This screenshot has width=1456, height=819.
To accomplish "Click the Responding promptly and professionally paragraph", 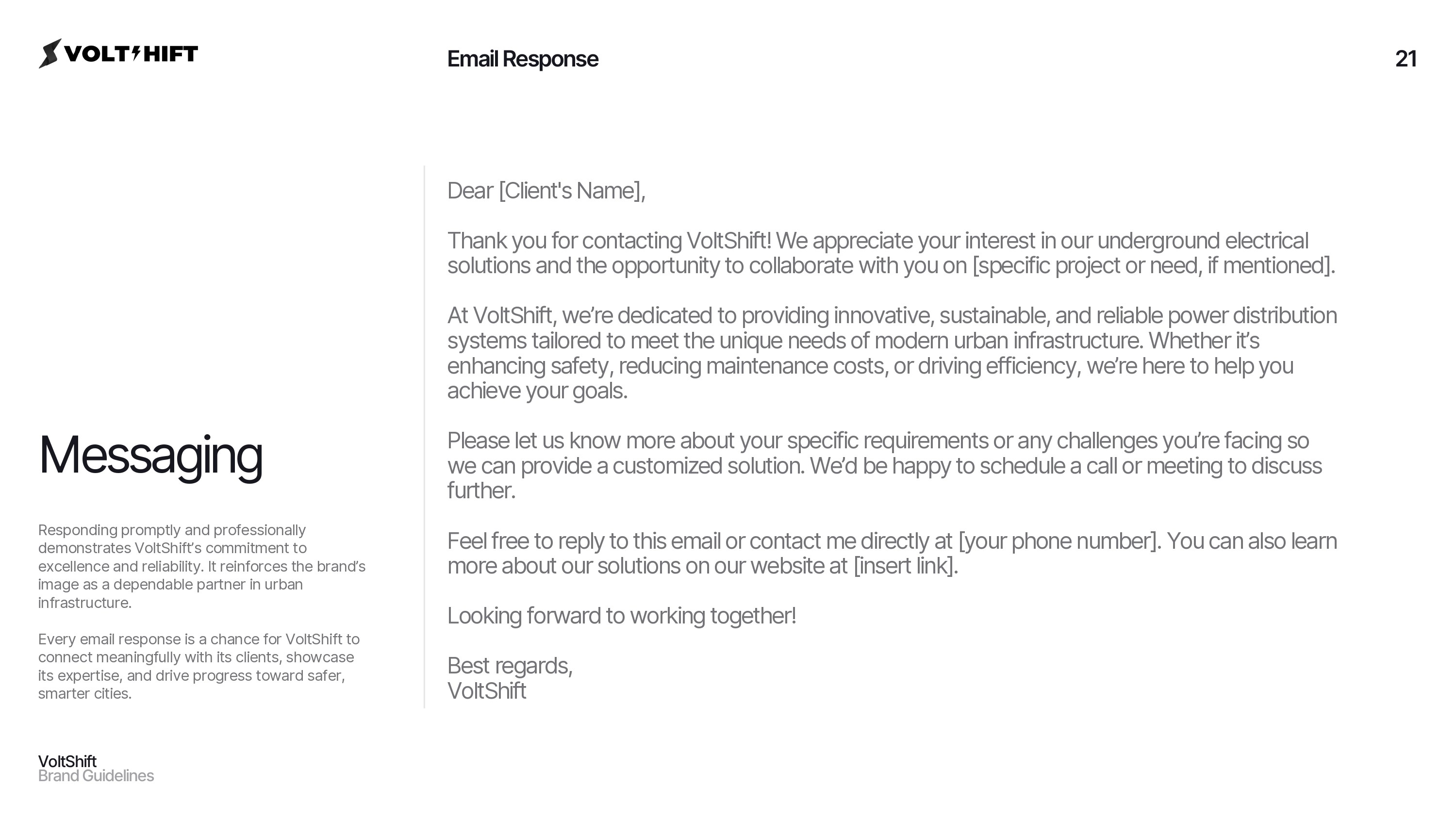I will 202,566.
